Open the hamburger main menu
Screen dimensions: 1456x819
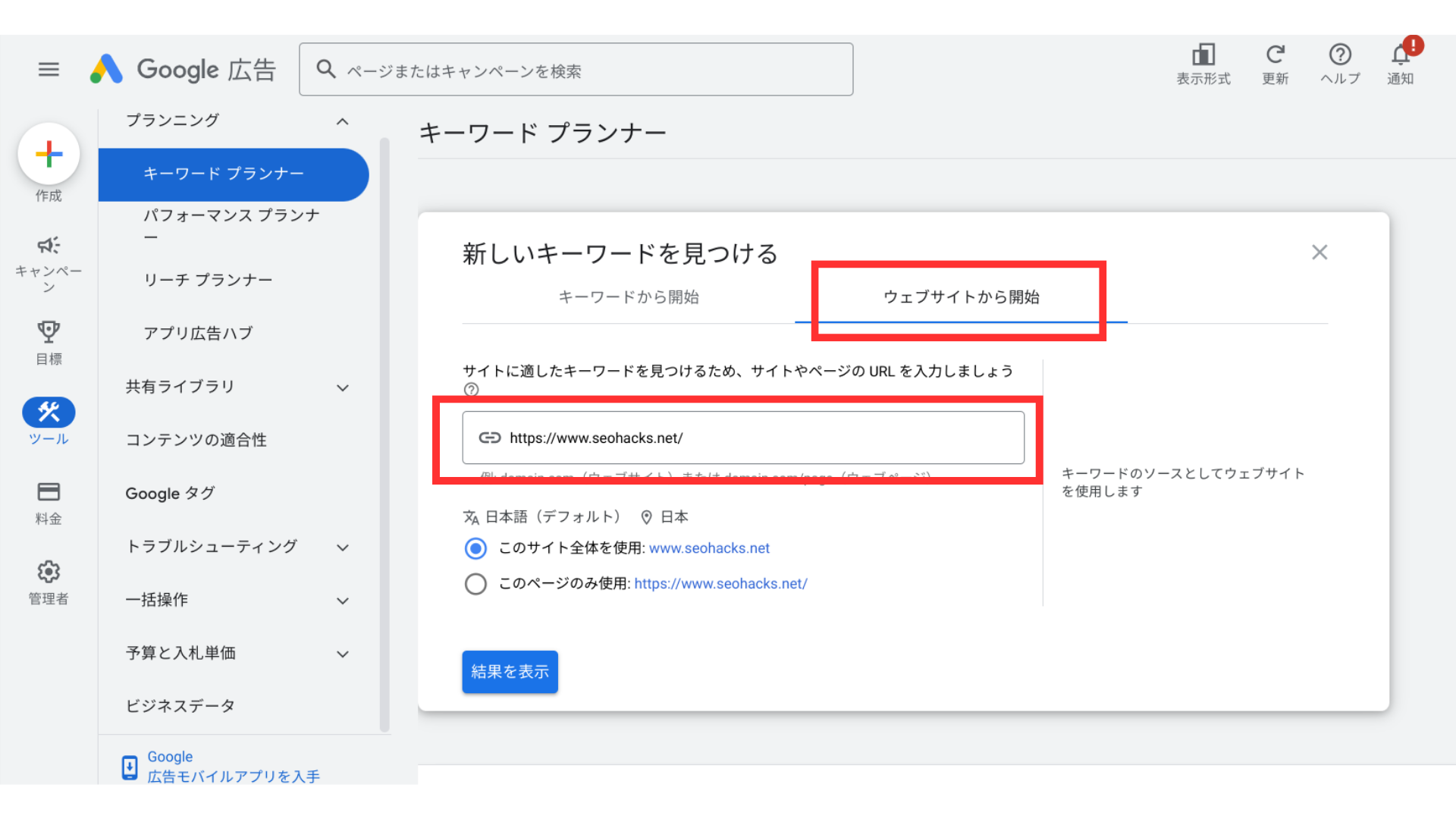pos(49,70)
